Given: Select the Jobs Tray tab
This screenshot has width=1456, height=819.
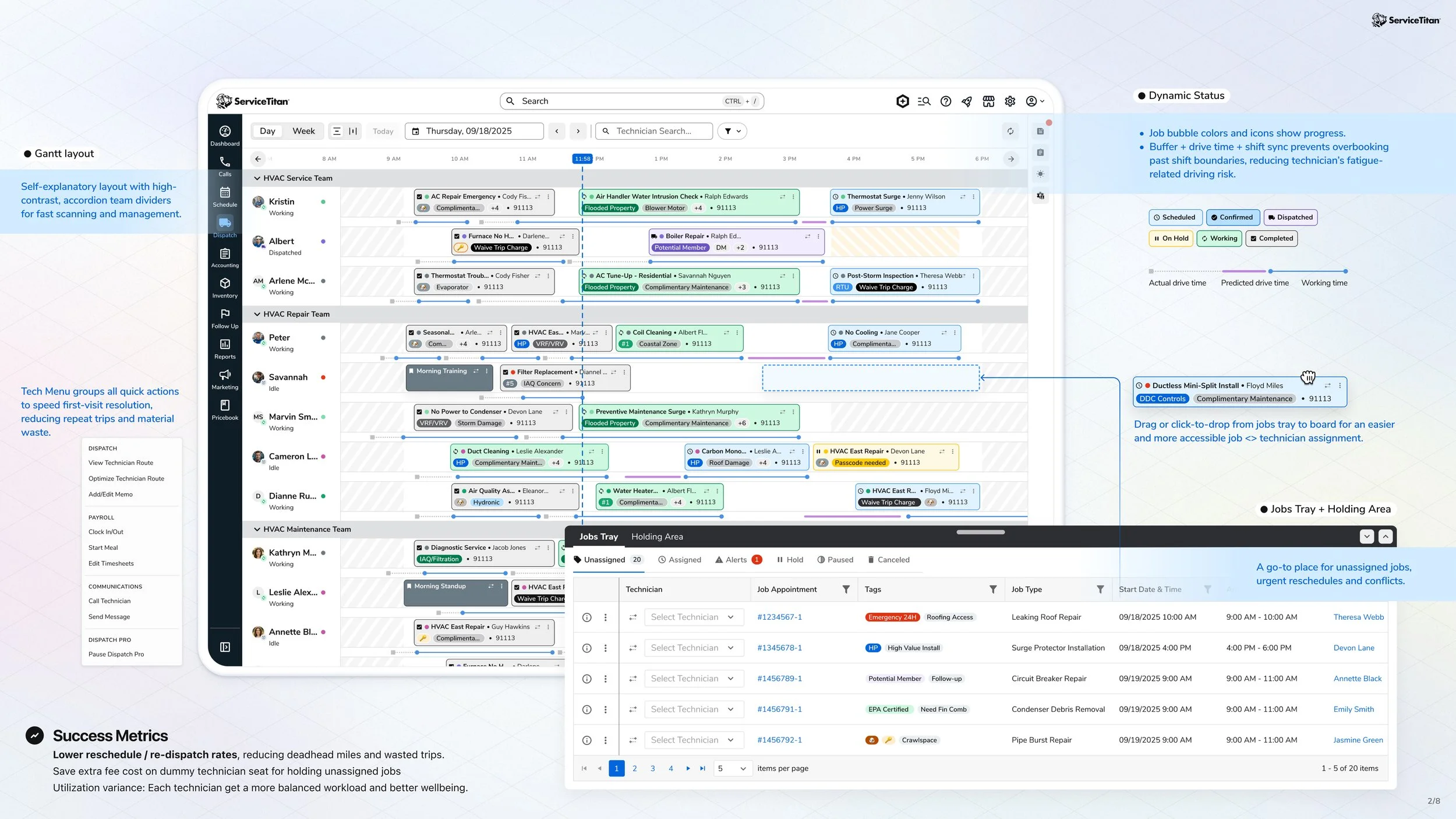Looking at the screenshot, I should point(598,537).
